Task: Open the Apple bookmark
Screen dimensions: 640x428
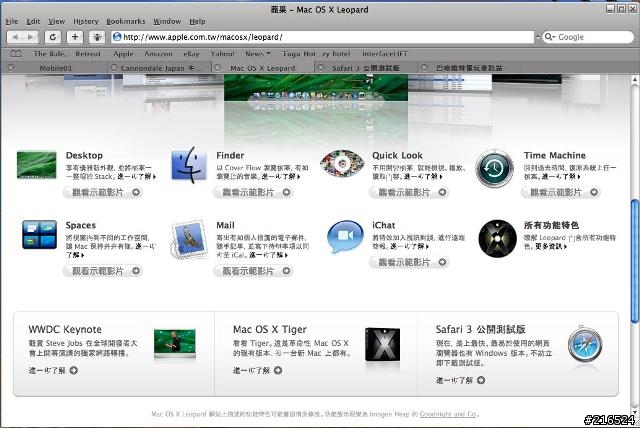Action: coord(123,53)
